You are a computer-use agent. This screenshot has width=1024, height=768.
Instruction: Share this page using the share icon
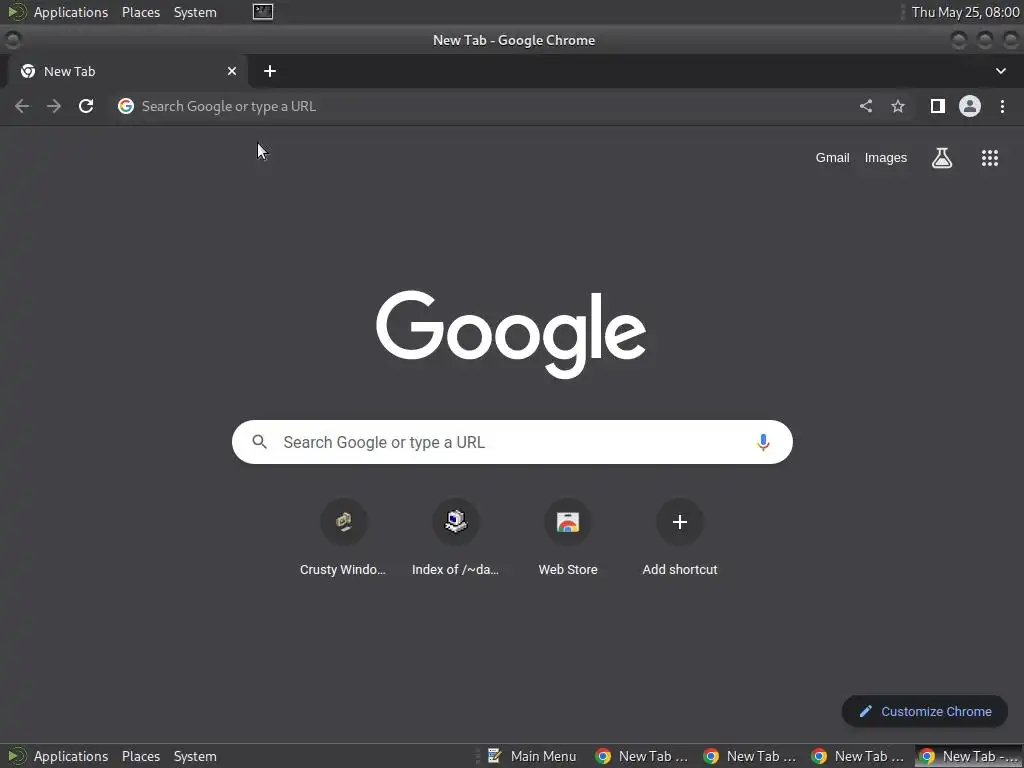(x=865, y=106)
